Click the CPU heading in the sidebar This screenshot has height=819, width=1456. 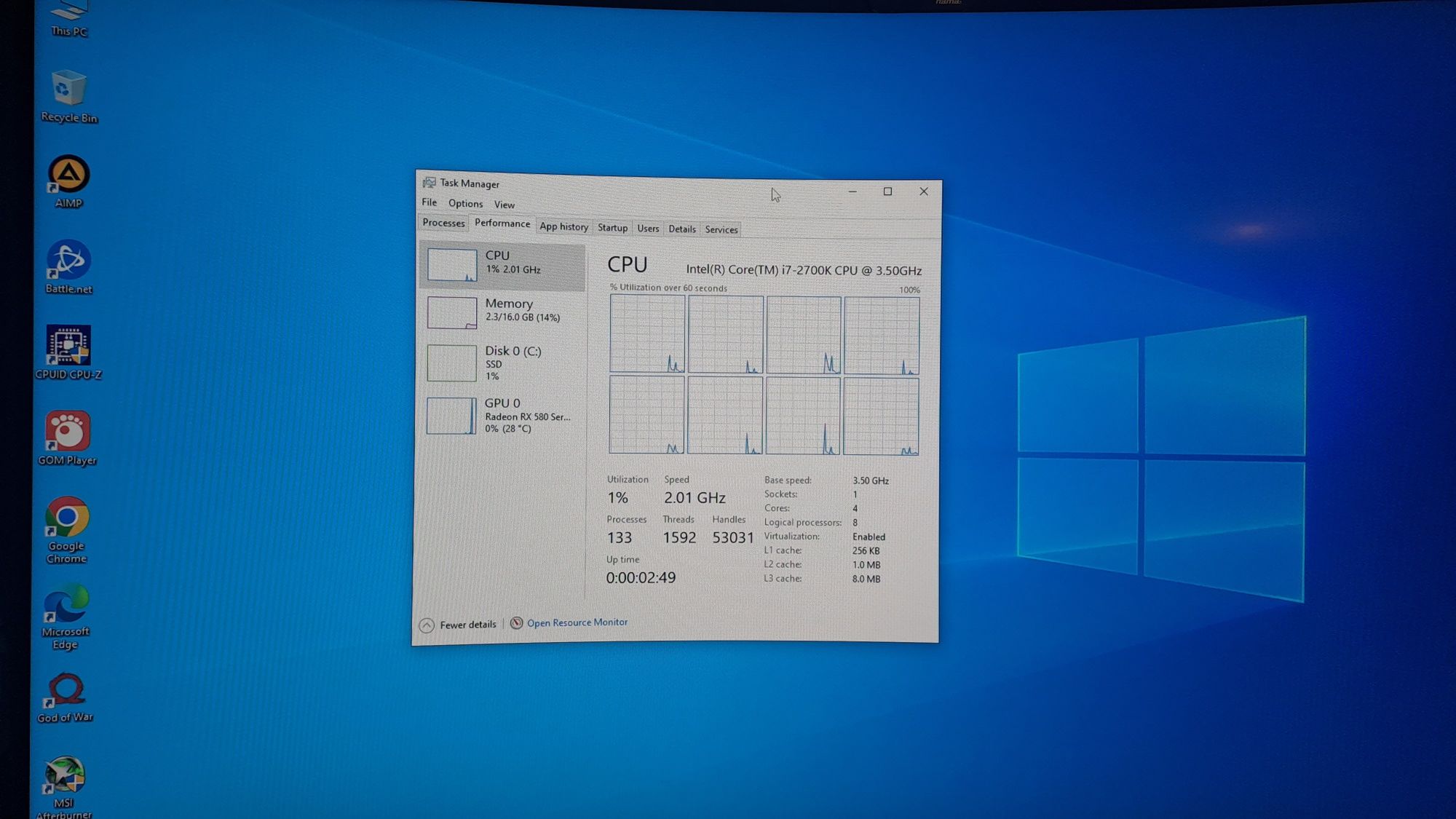(498, 256)
